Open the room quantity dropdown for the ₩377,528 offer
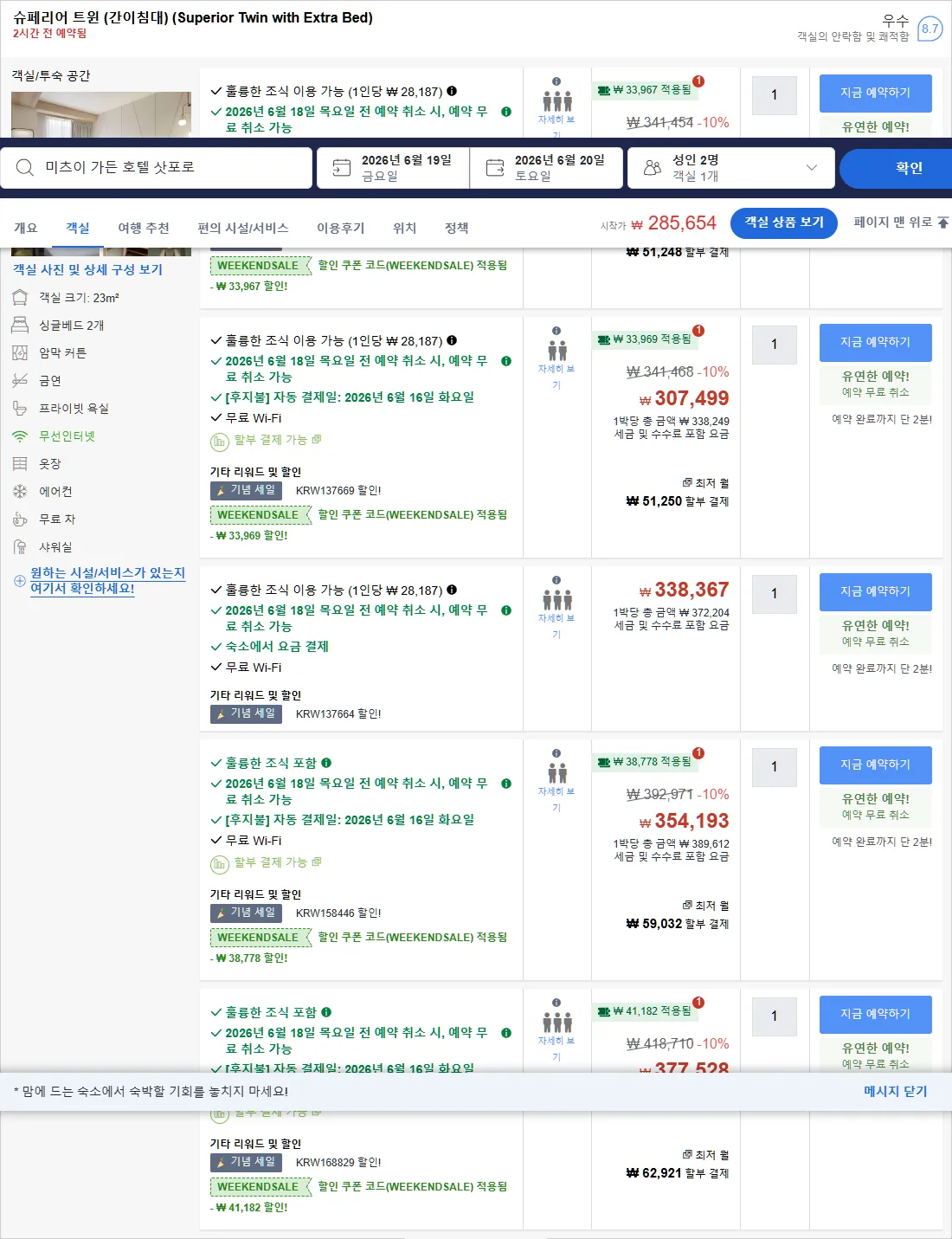 click(x=775, y=1016)
